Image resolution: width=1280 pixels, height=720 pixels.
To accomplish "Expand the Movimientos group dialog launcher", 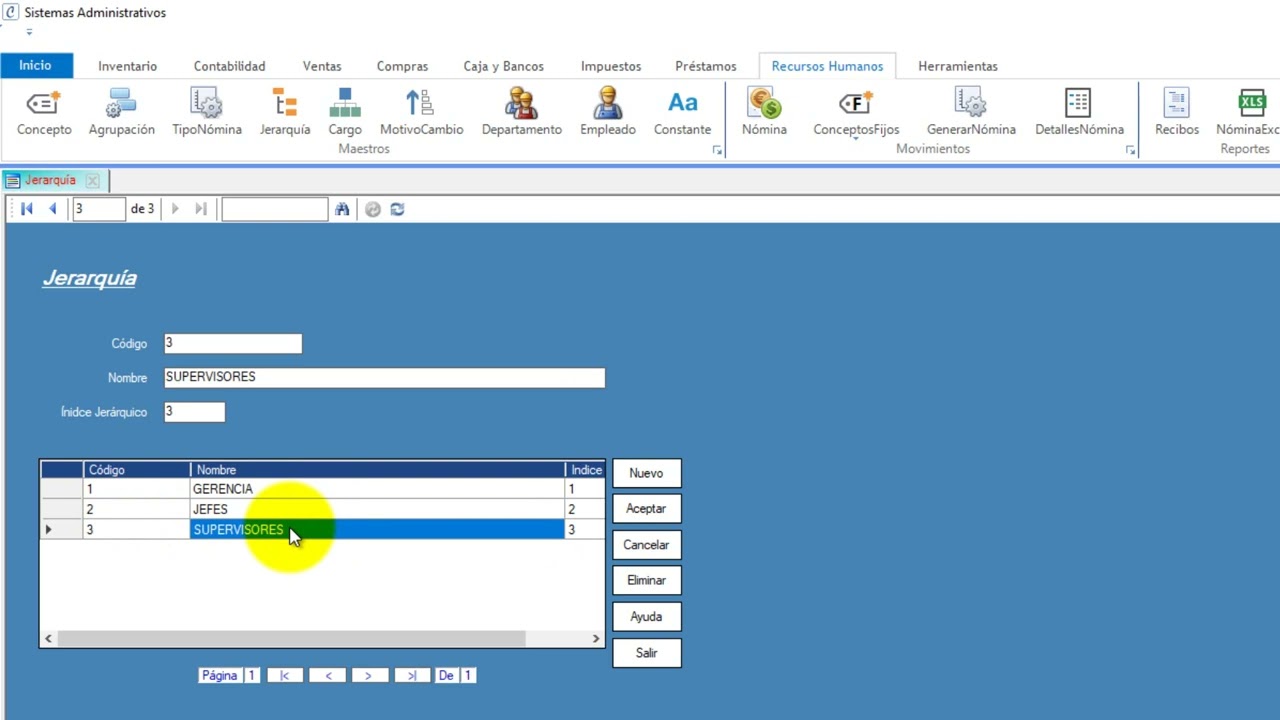I will point(1130,150).
